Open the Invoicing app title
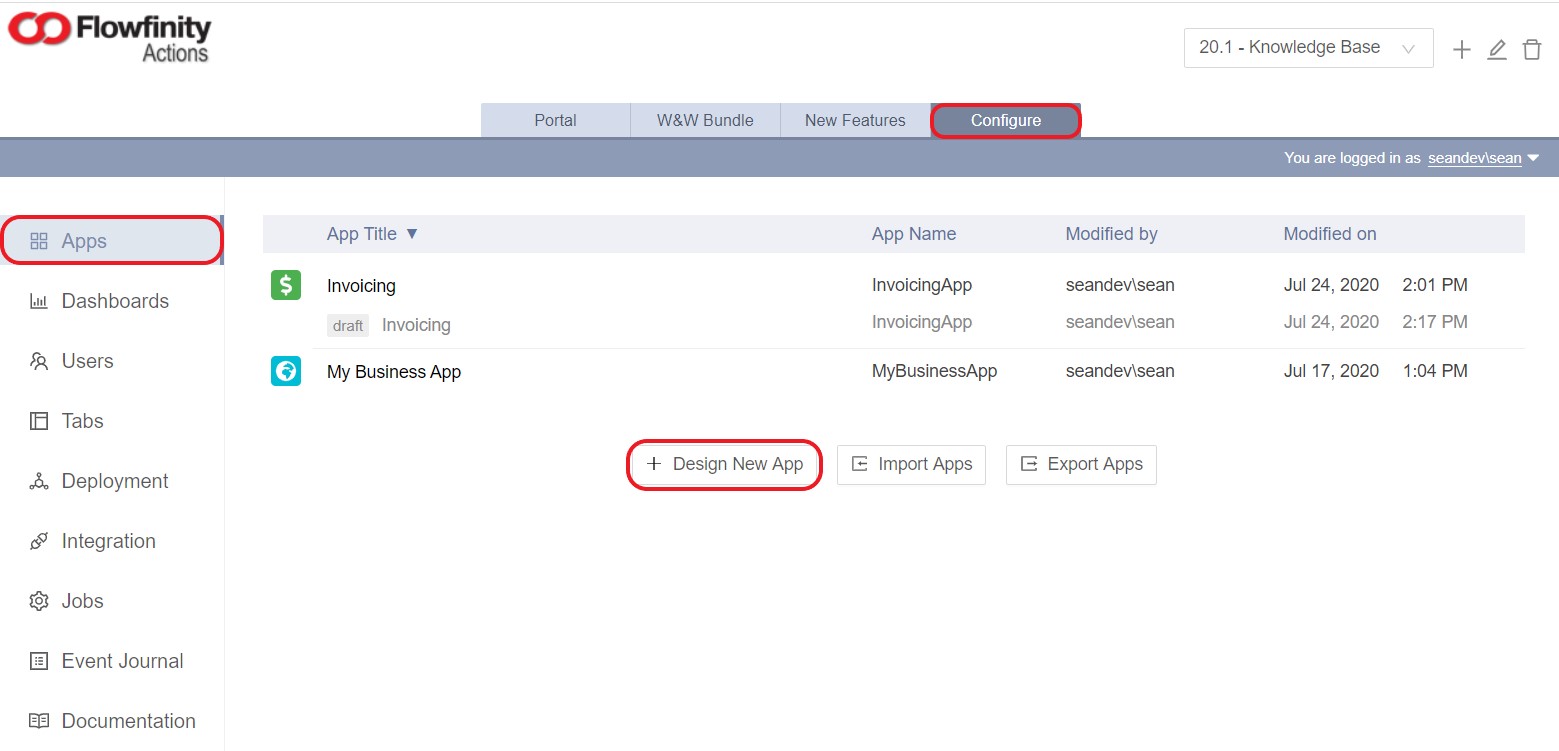The image size is (1559, 751). 361,286
